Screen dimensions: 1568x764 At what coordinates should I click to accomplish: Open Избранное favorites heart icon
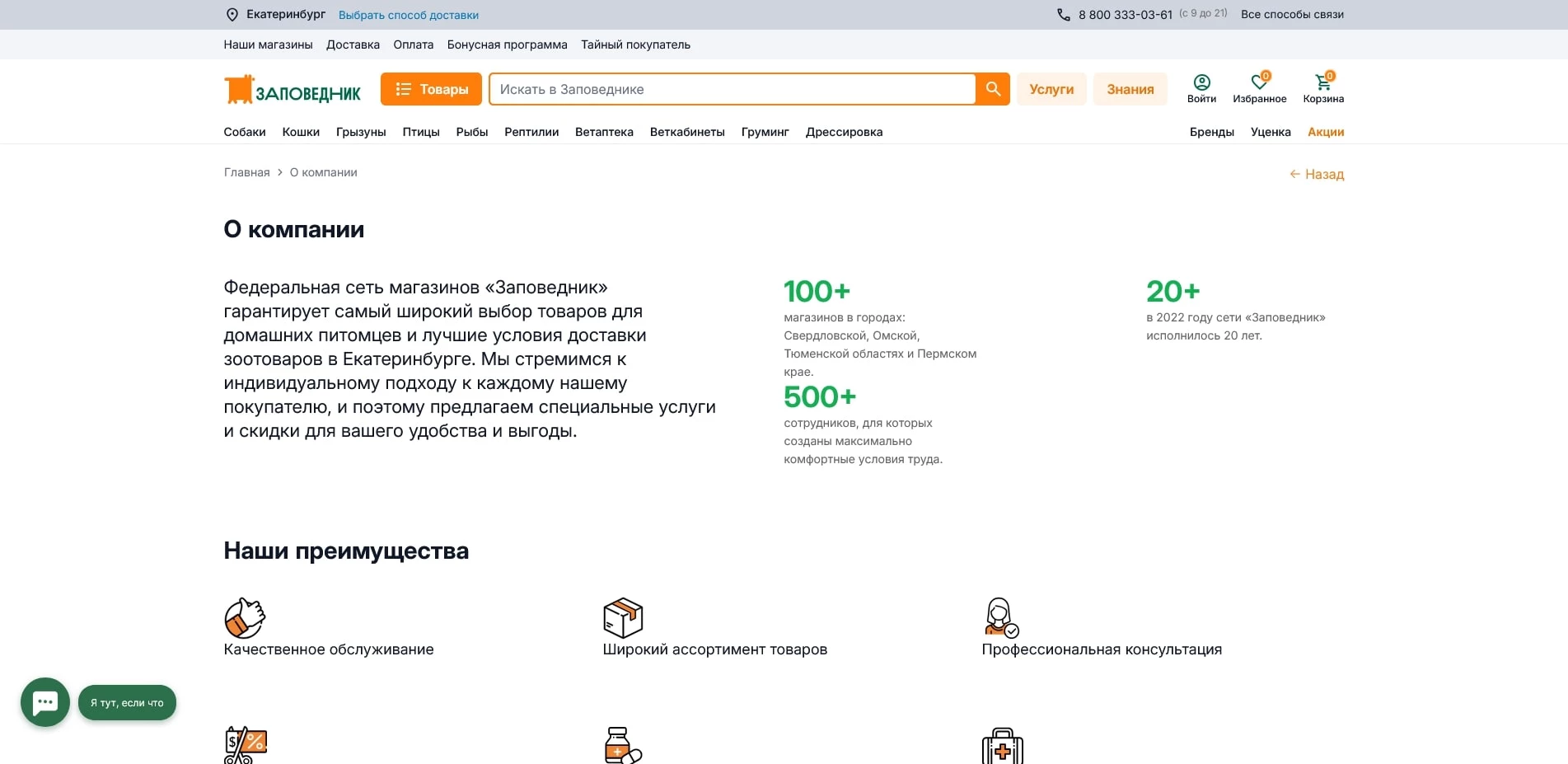click(x=1259, y=82)
